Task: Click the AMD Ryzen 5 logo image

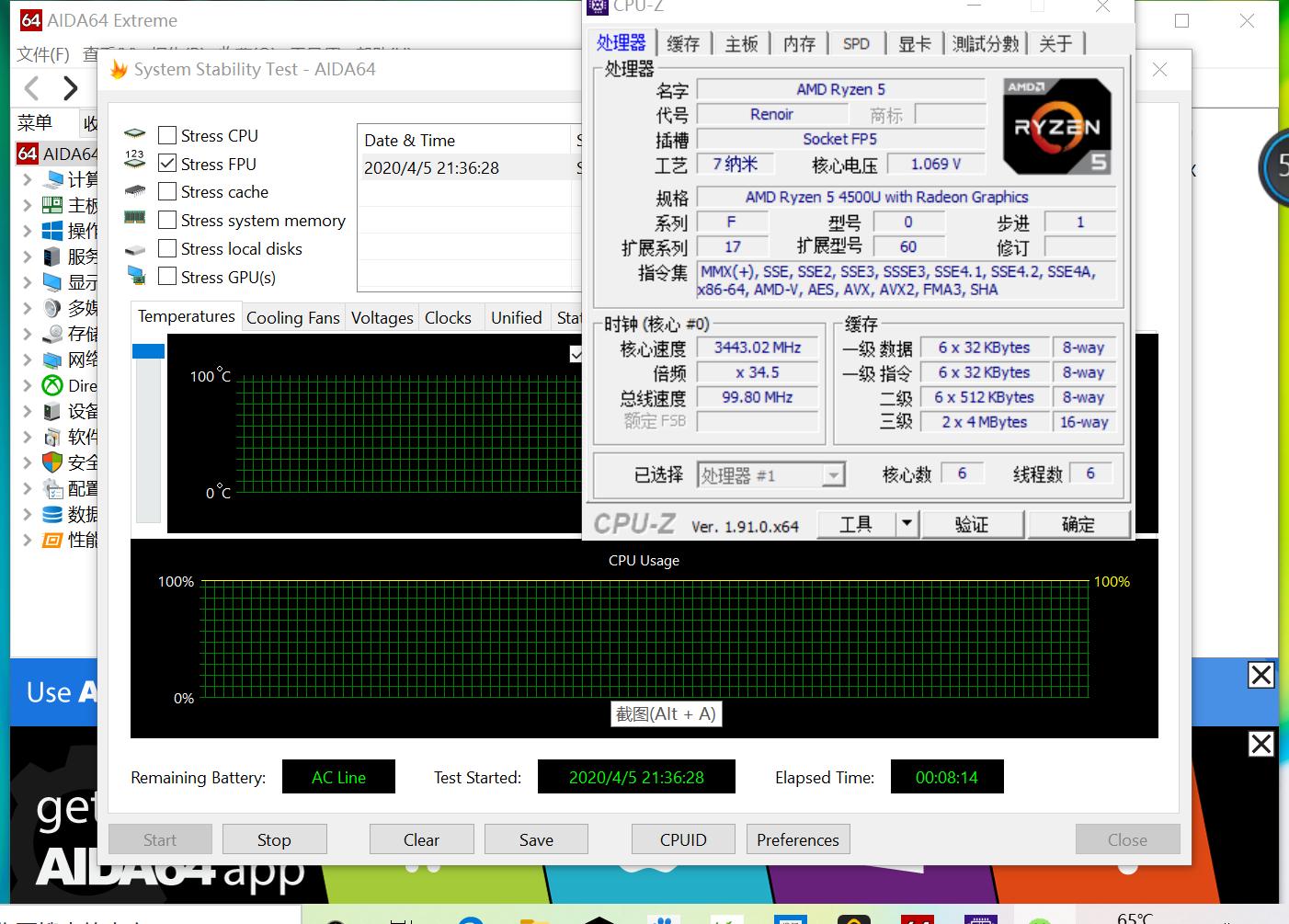Action: tap(1056, 127)
